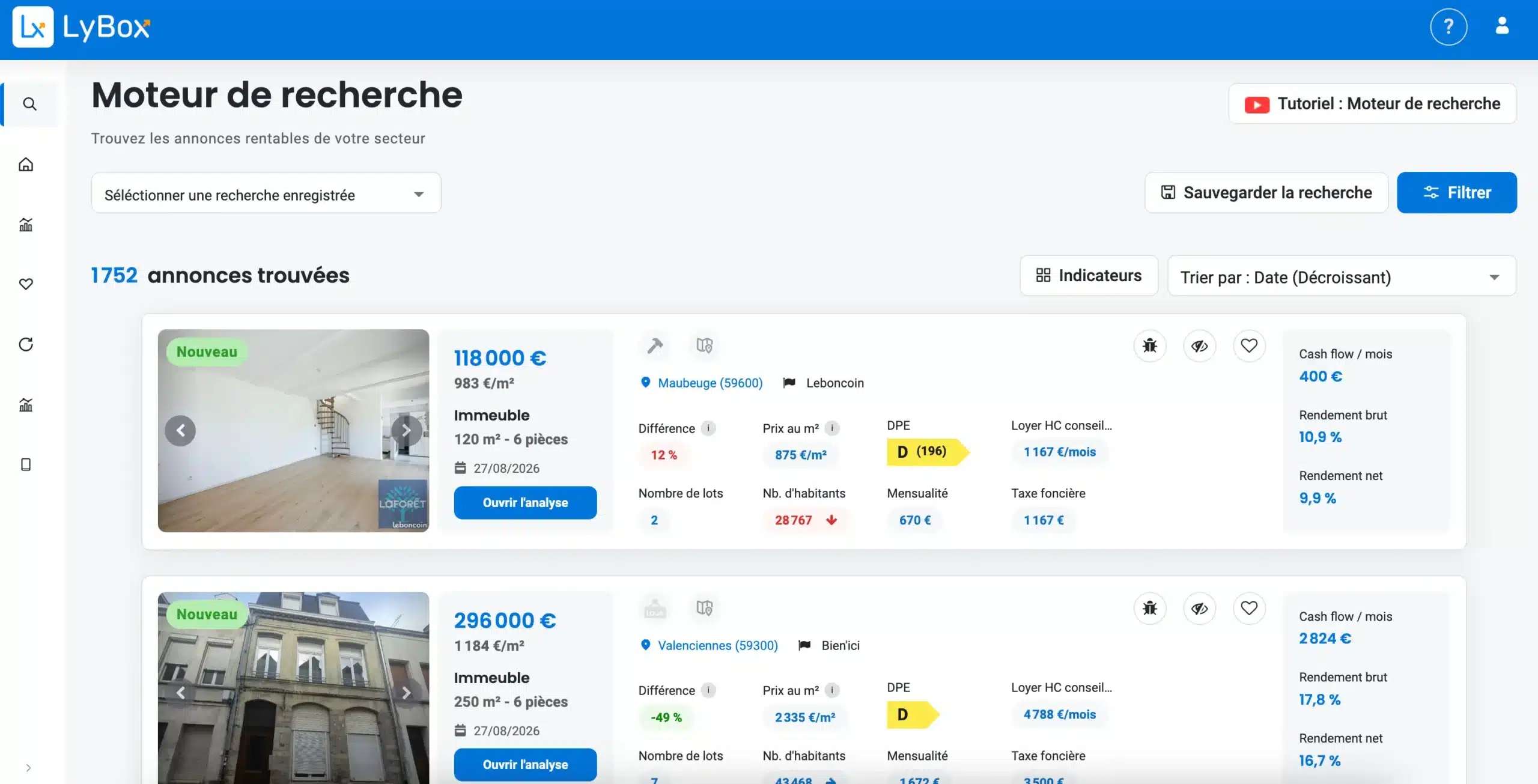Click Ouvrir l'analyse for 118 000 € listing

(x=525, y=503)
